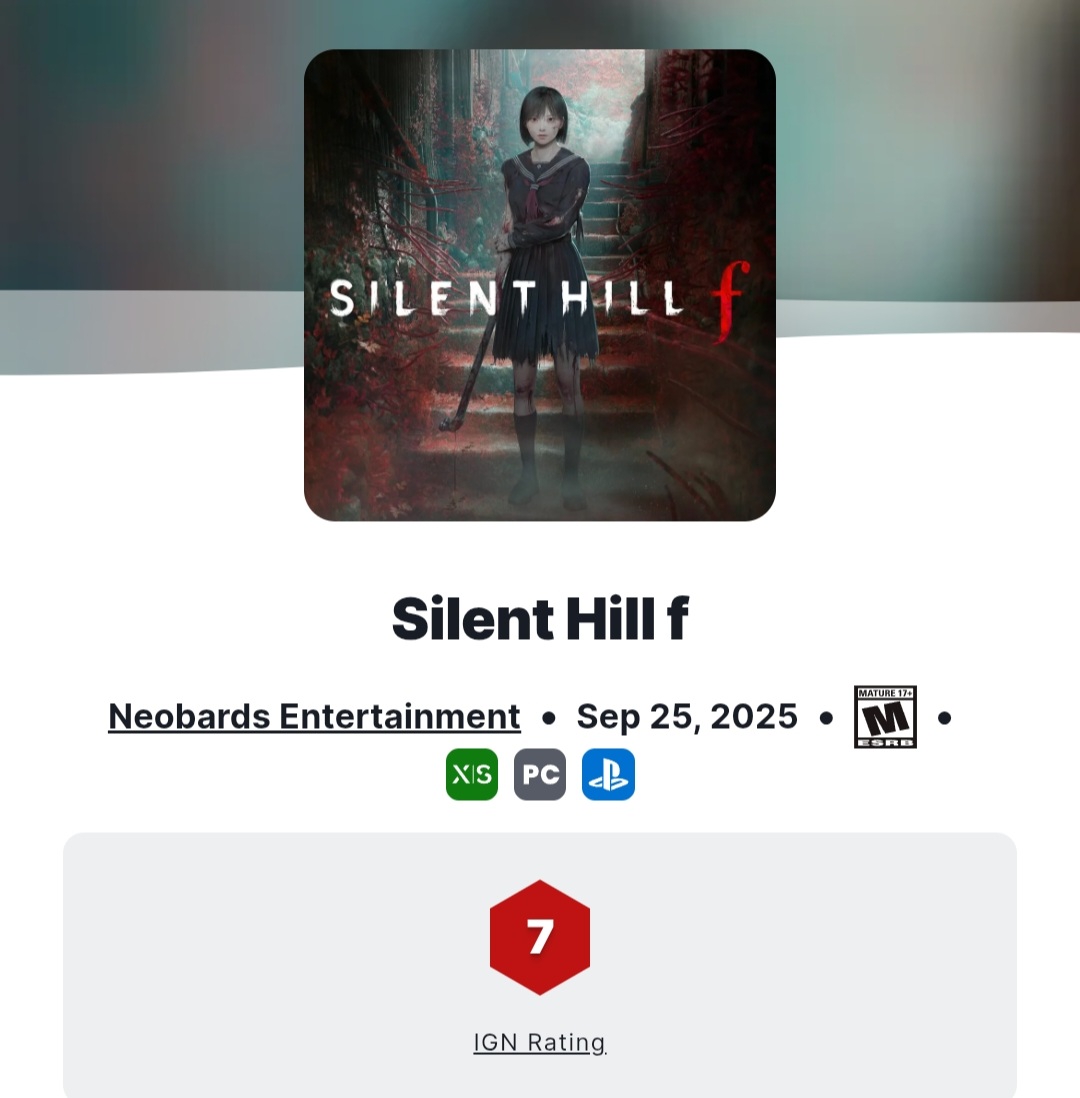Viewport: 1080px width, 1098px height.
Task: Tap the blue PlayStation platform icon
Action: 608,774
